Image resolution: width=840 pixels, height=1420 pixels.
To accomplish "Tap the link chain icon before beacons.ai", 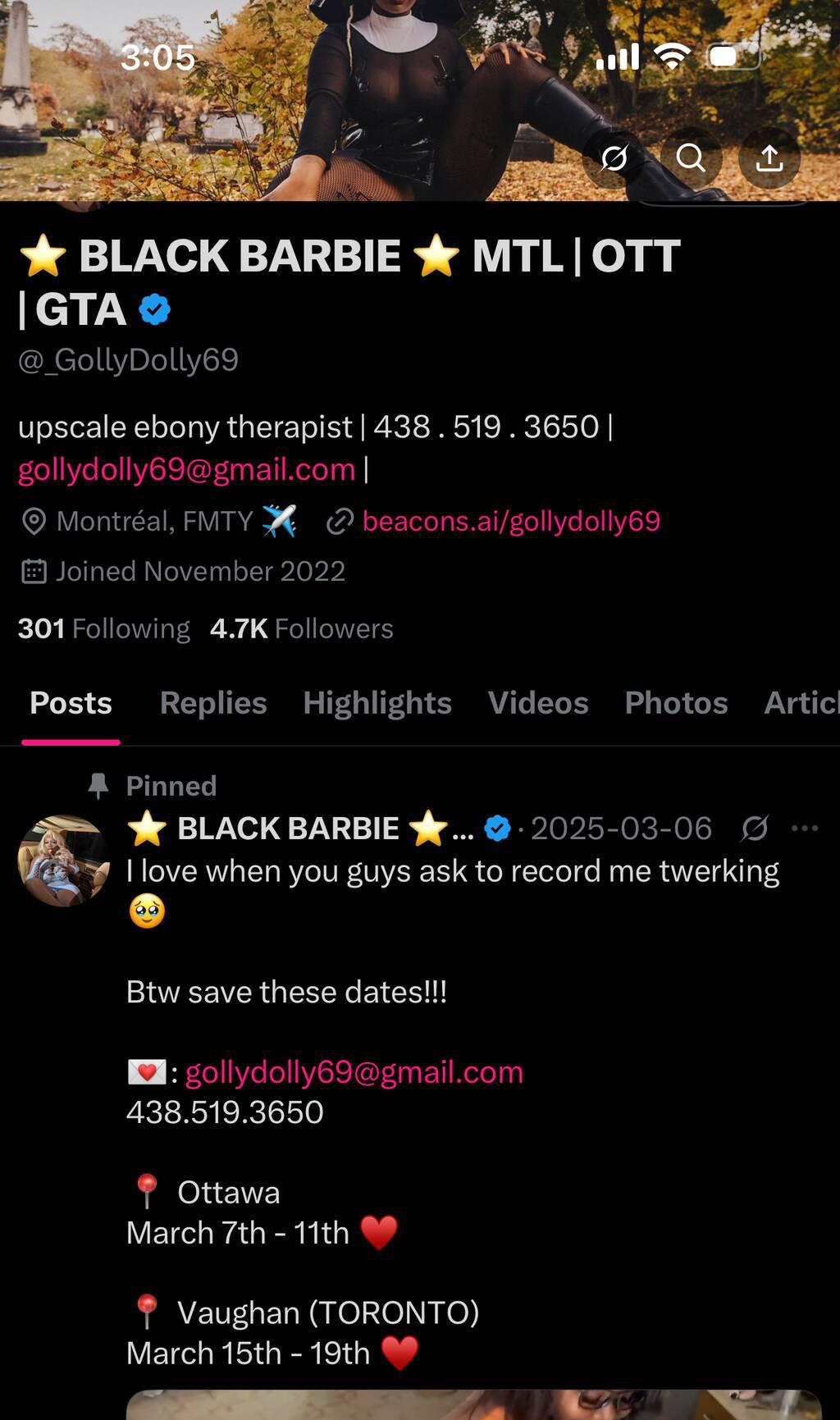I will pyautogui.click(x=340, y=522).
